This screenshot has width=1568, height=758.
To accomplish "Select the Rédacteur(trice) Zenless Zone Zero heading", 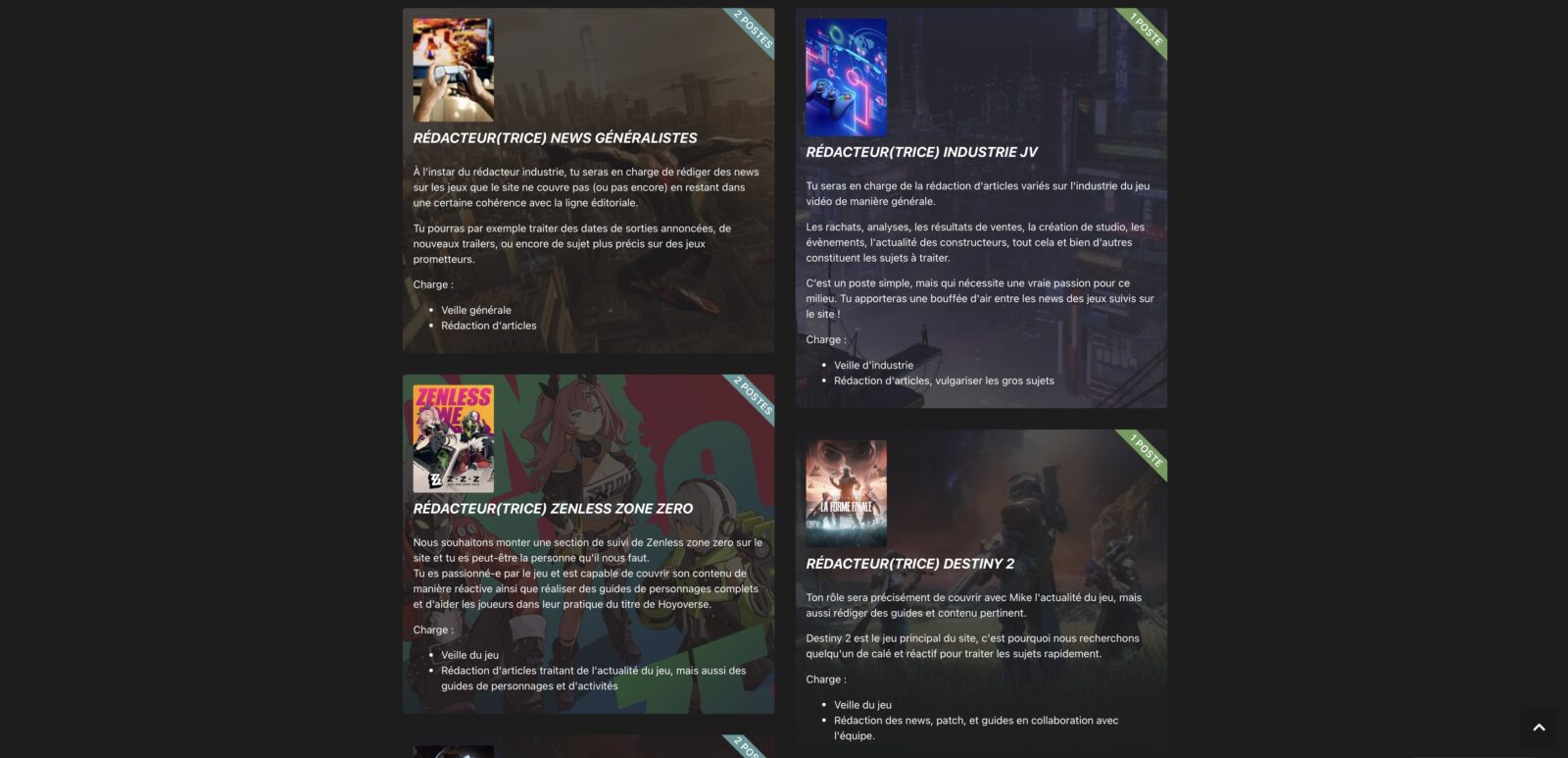I will pos(553,509).
